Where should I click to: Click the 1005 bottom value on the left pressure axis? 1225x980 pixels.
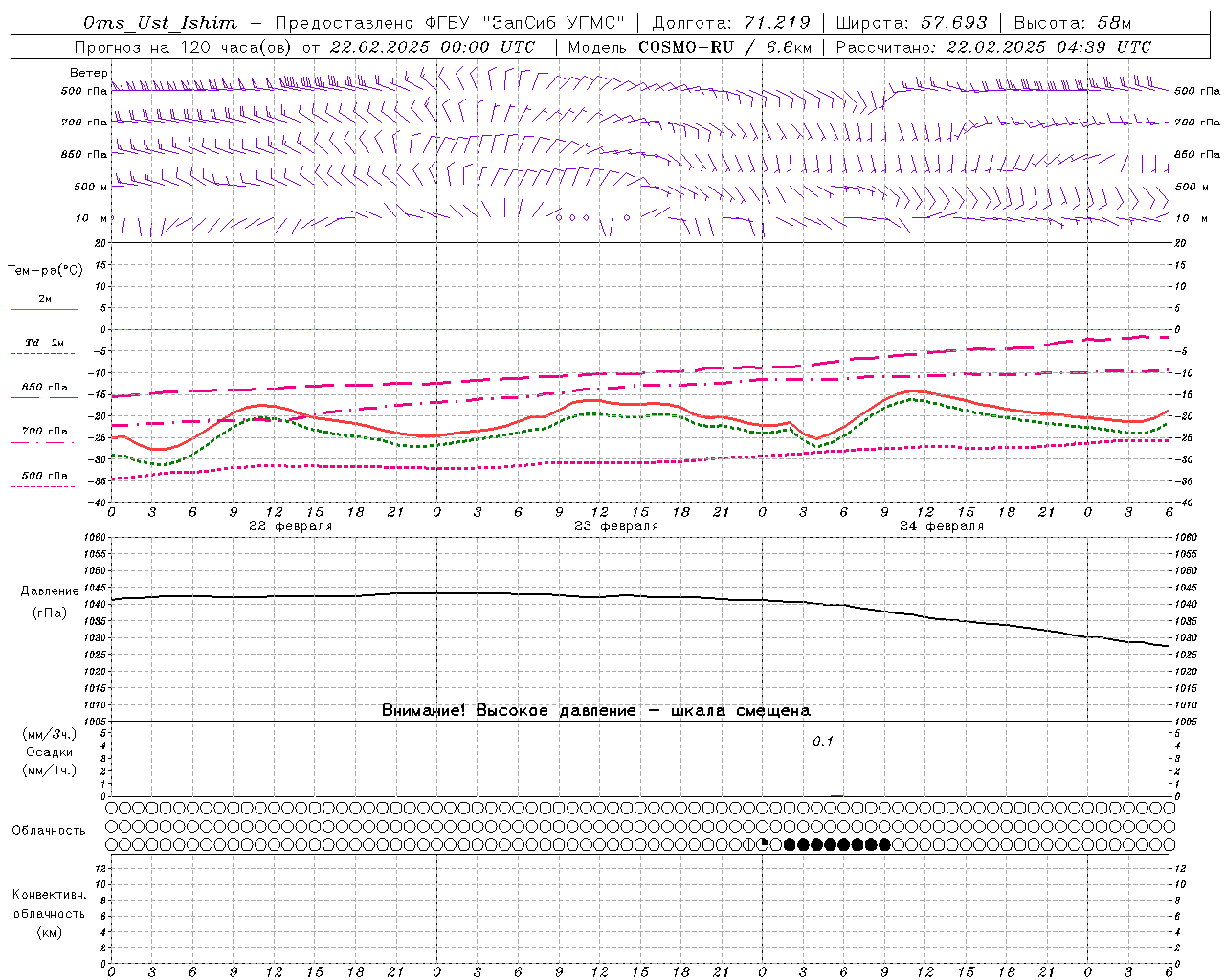tap(96, 721)
